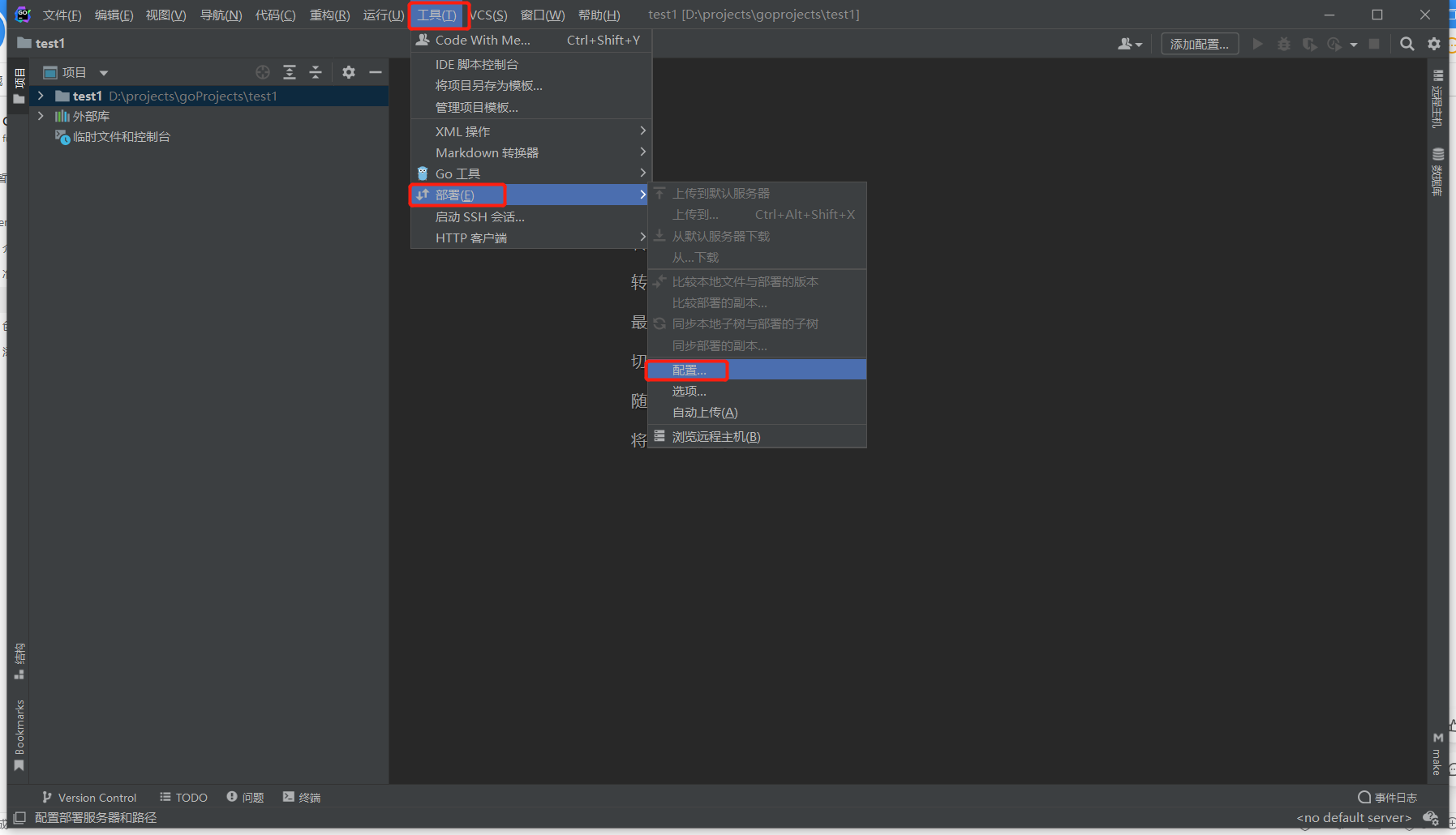1456x835 pixels.
Task: Open the Markdown 转换器 submenu
Action: coord(531,152)
